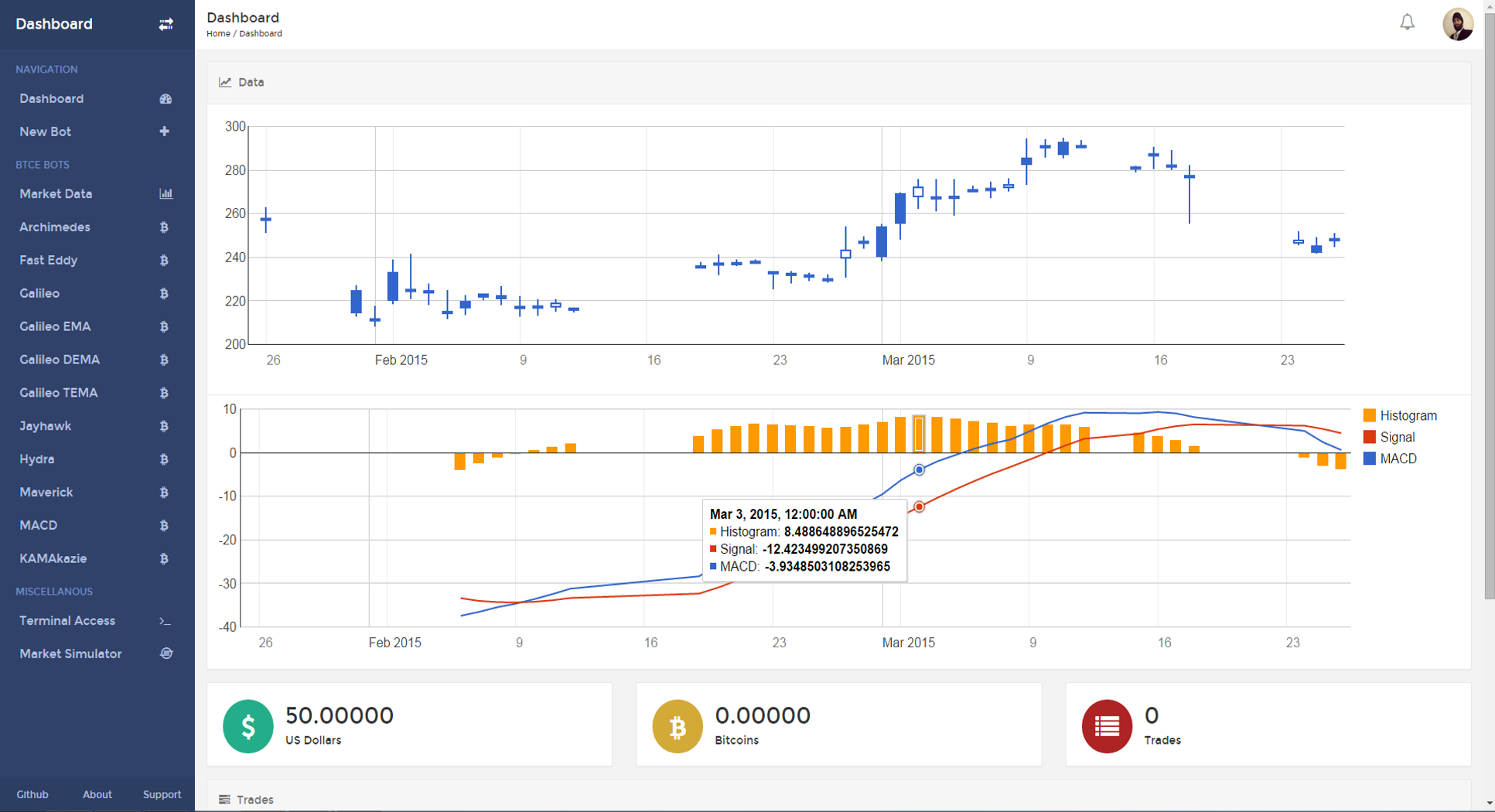Click the line chart icon beside Data
1495x812 pixels.
coord(225,82)
